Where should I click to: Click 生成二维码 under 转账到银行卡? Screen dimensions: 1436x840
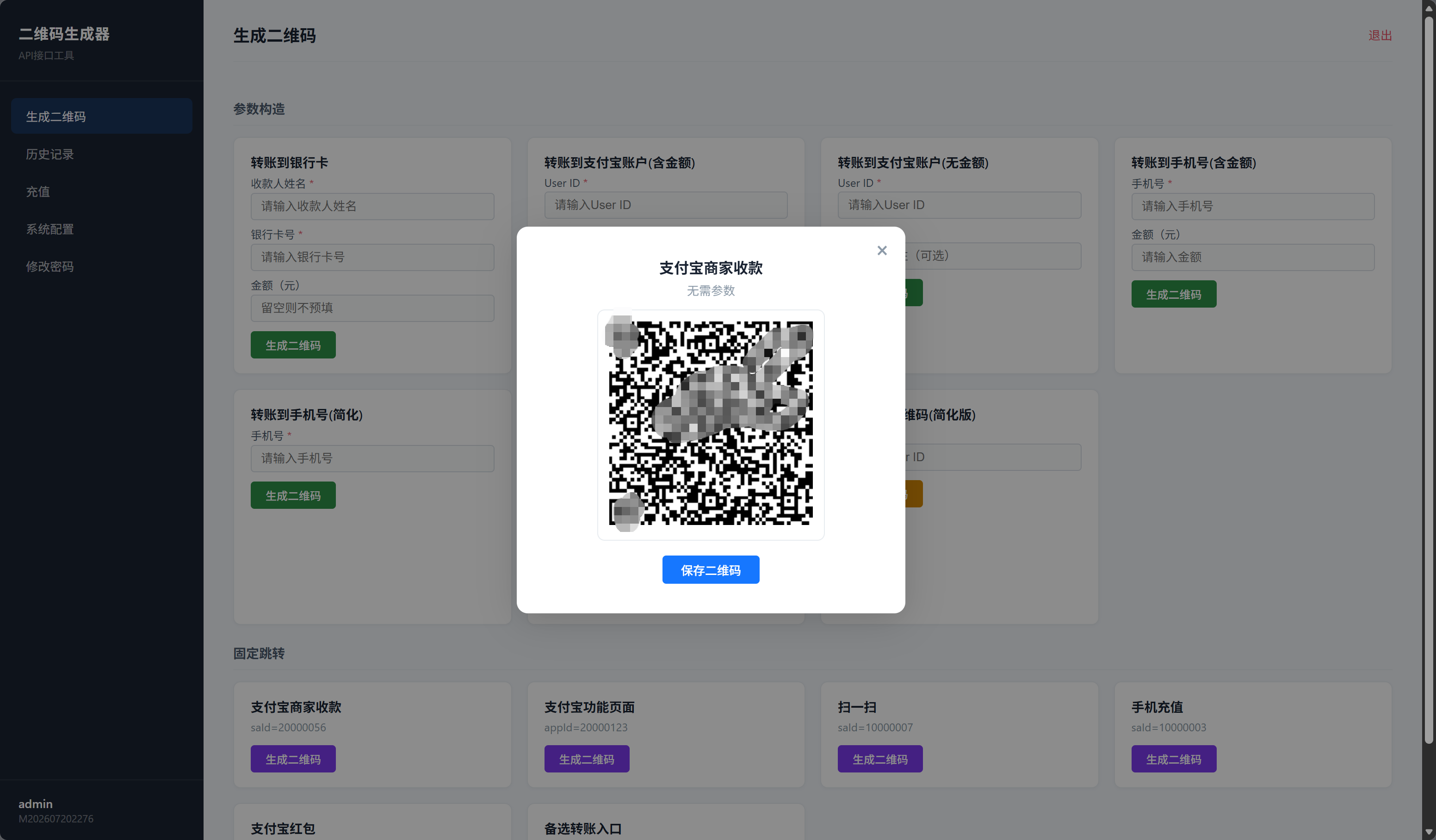tap(293, 345)
